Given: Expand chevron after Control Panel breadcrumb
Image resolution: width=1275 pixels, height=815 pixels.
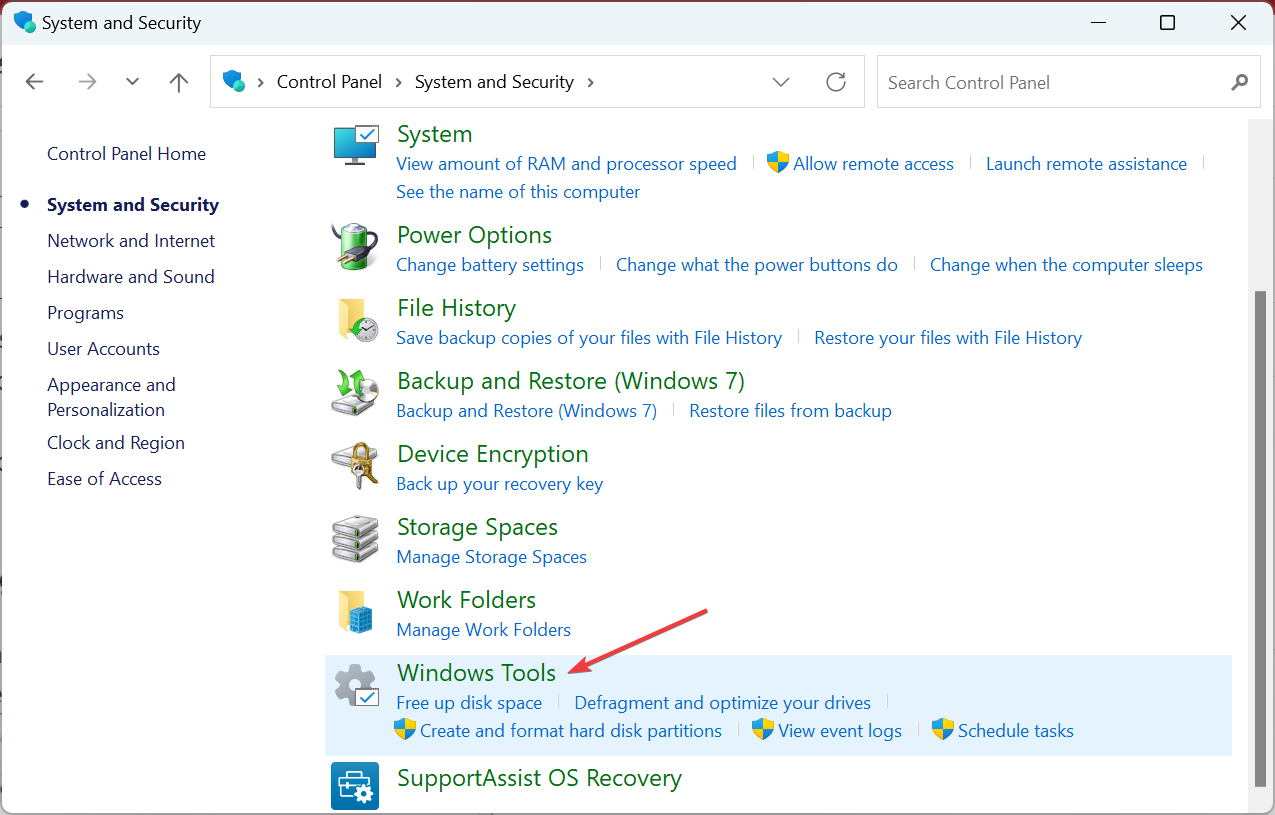Looking at the screenshot, I should tap(398, 82).
